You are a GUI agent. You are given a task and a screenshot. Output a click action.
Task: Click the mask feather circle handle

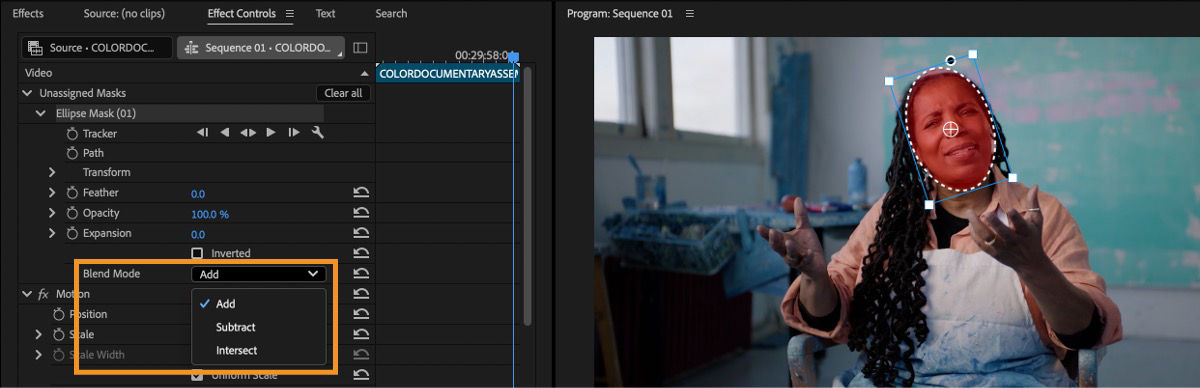(951, 61)
